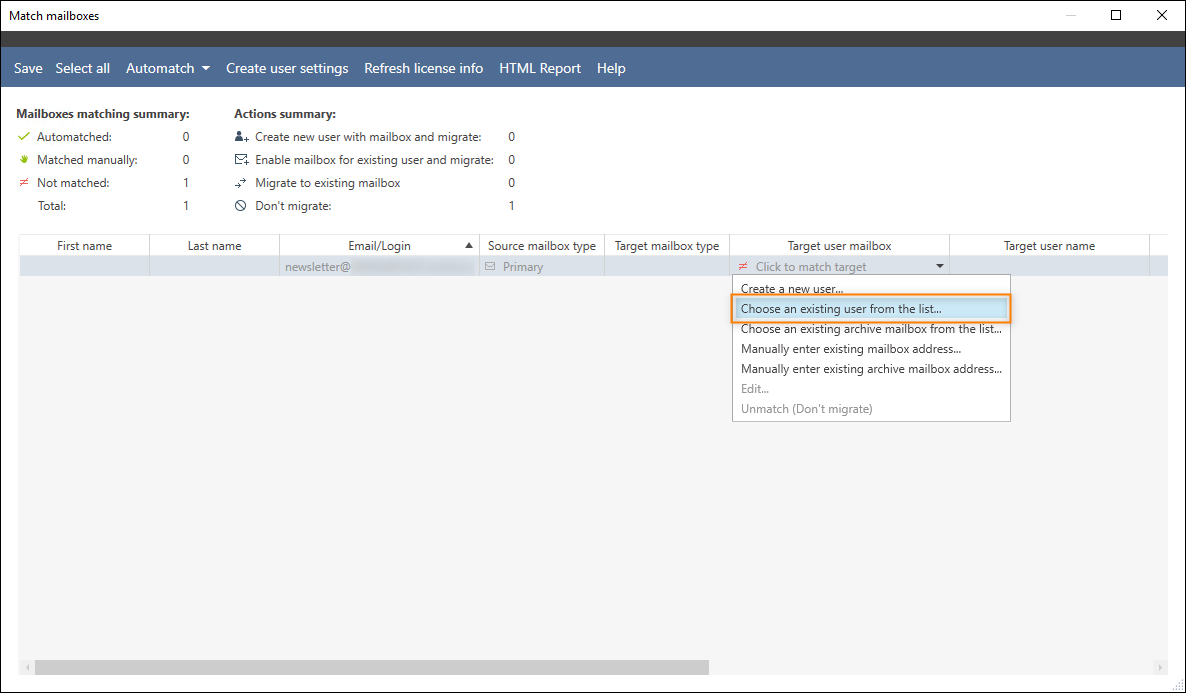Select 'Choose an existing user from the list...'
The height and width of the screenshot is (693, 1186).
[x=871, y=309]
